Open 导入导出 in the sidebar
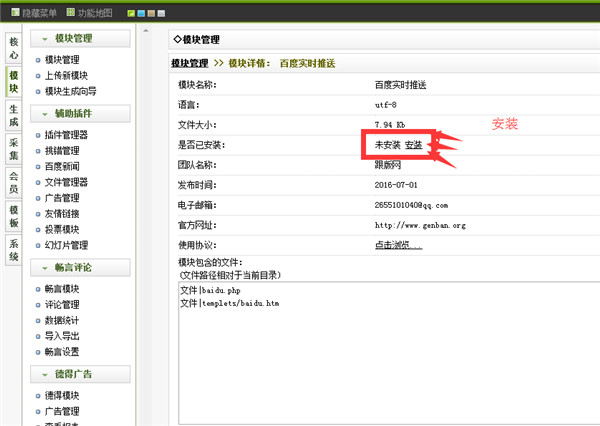Image resolution: width=600 pixels, height=426 pixels. (62, 336)
